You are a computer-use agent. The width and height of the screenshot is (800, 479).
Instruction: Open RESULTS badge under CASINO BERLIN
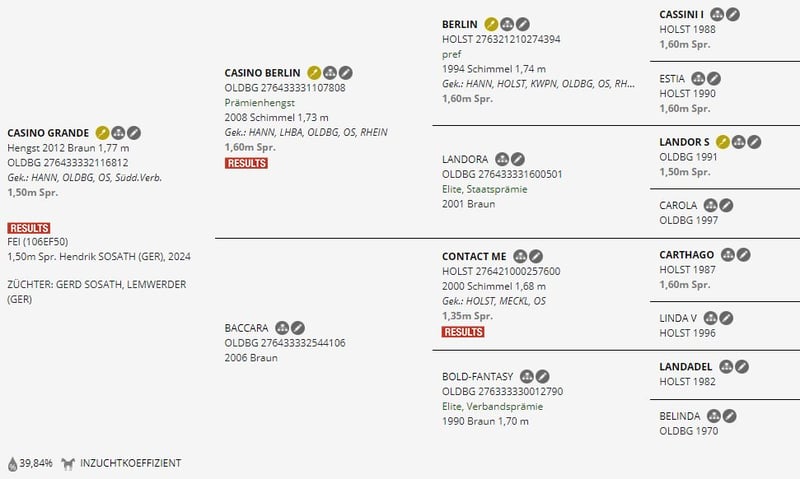coord(246,163)
